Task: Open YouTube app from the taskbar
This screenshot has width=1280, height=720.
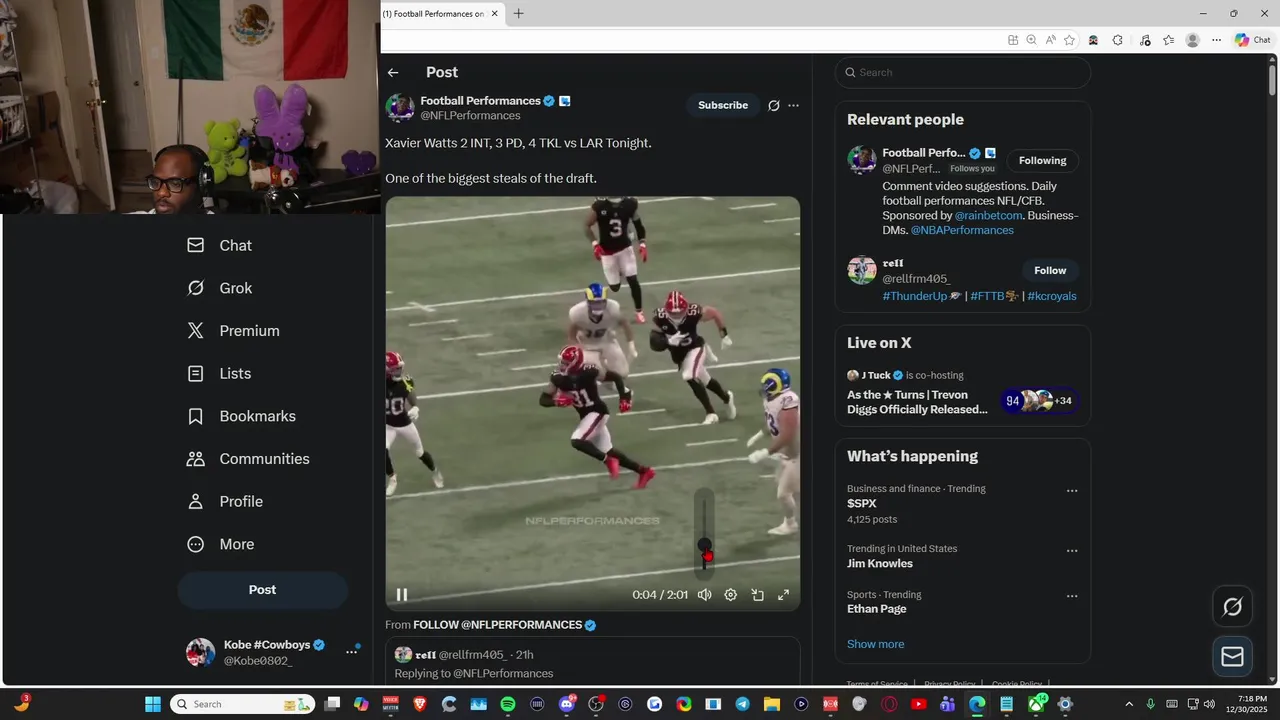Action: pos(919,704)
